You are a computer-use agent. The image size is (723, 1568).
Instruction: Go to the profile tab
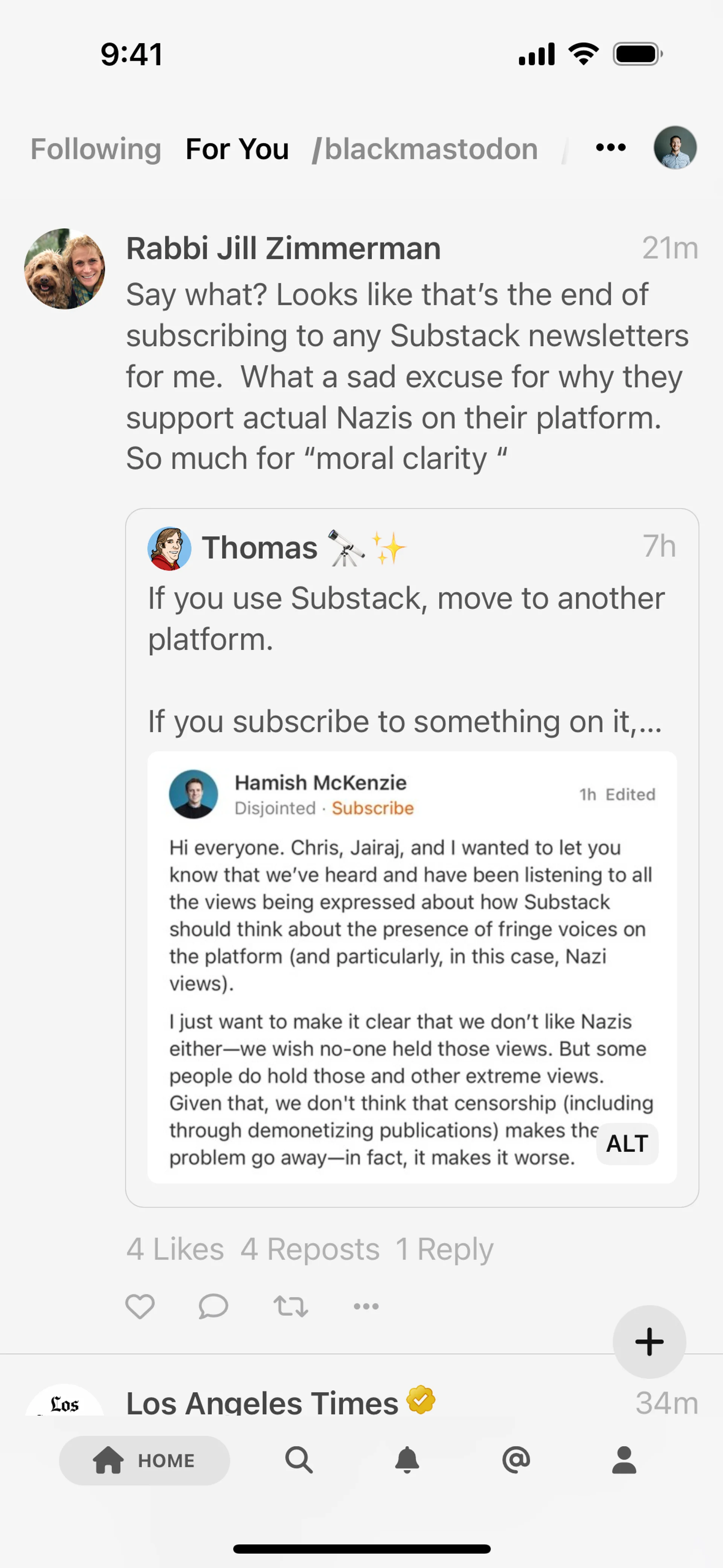624,1459
